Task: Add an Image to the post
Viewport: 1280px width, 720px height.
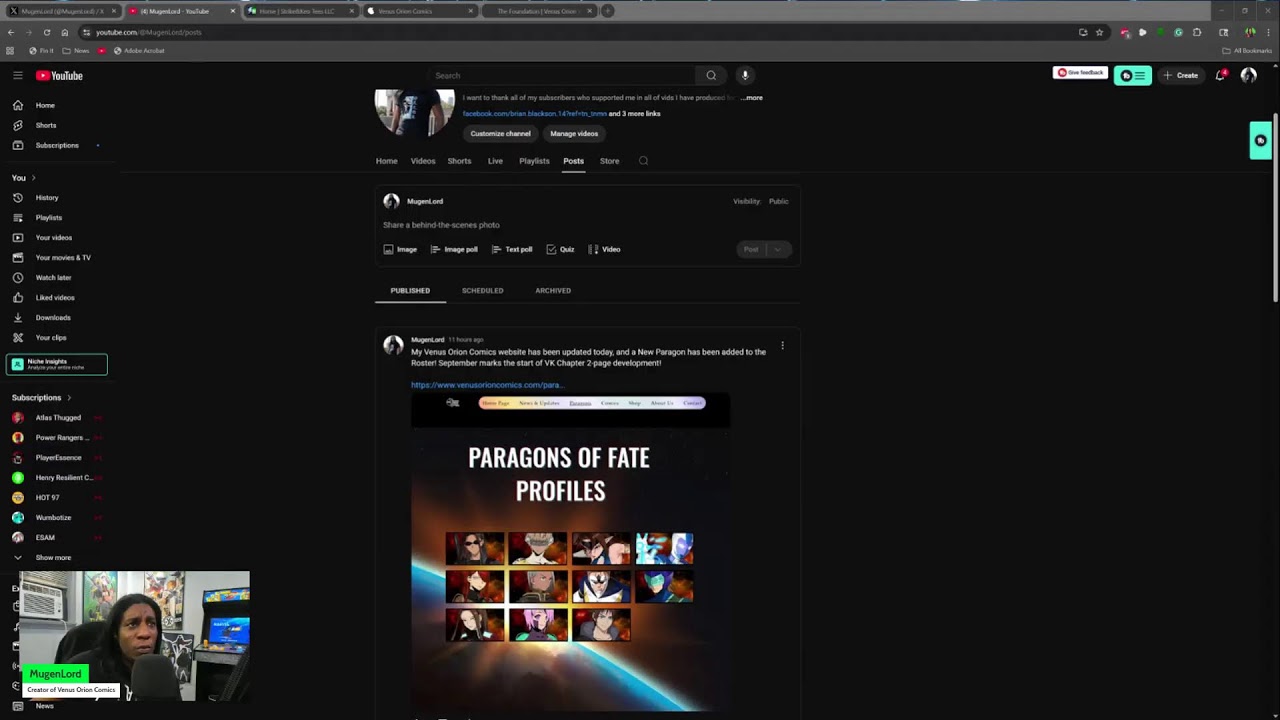Action: point(400,249)
